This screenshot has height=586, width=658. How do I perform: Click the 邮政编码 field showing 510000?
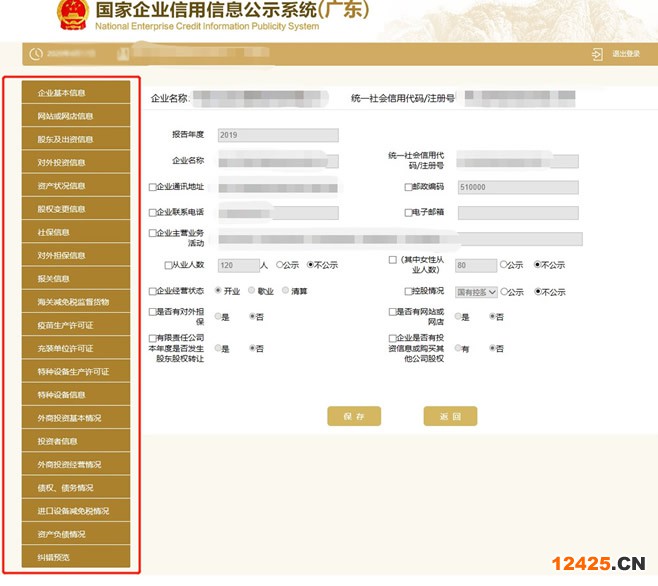click(x=518, y=187)
